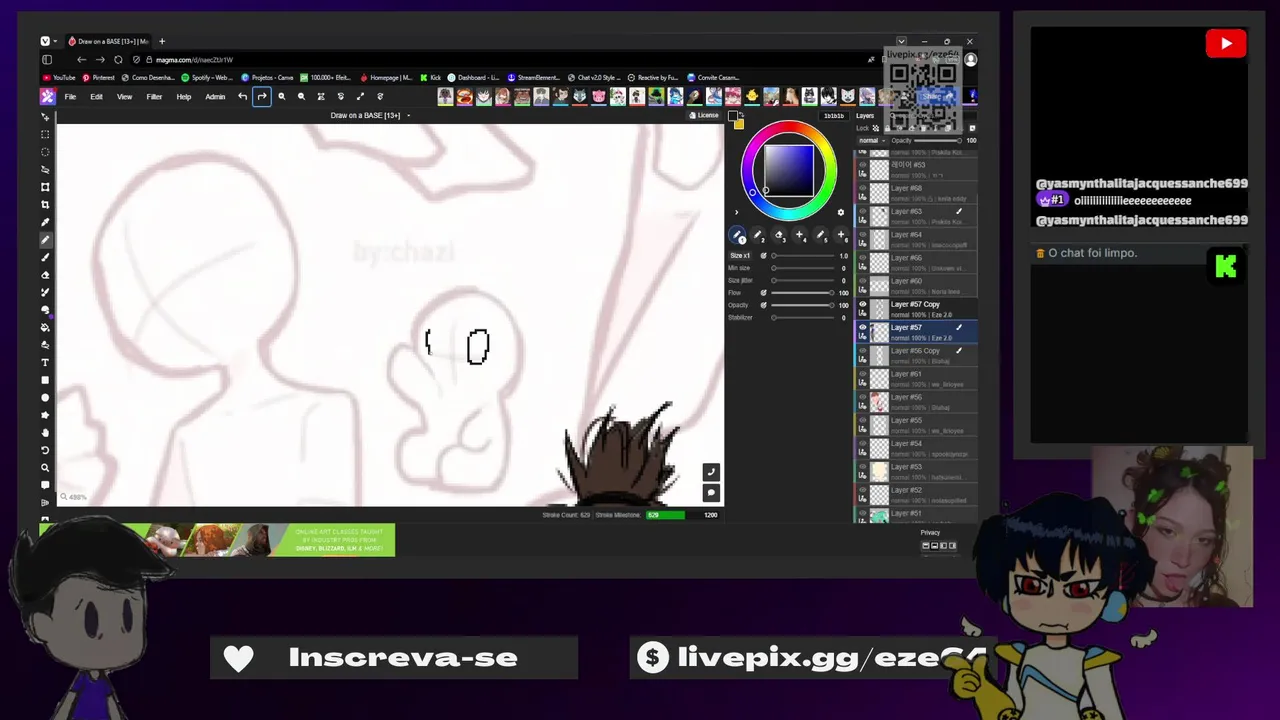The height and width of the screenshot is (720, 1280).
Task: Open the Admin menu
Action: [x=215, y=97]
